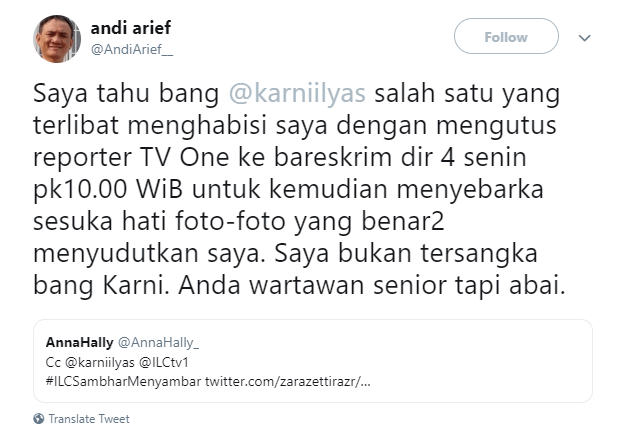Click the 'Cc' text in quoted tweet
This screenshot has width=630, height=429.
point(55,363)
